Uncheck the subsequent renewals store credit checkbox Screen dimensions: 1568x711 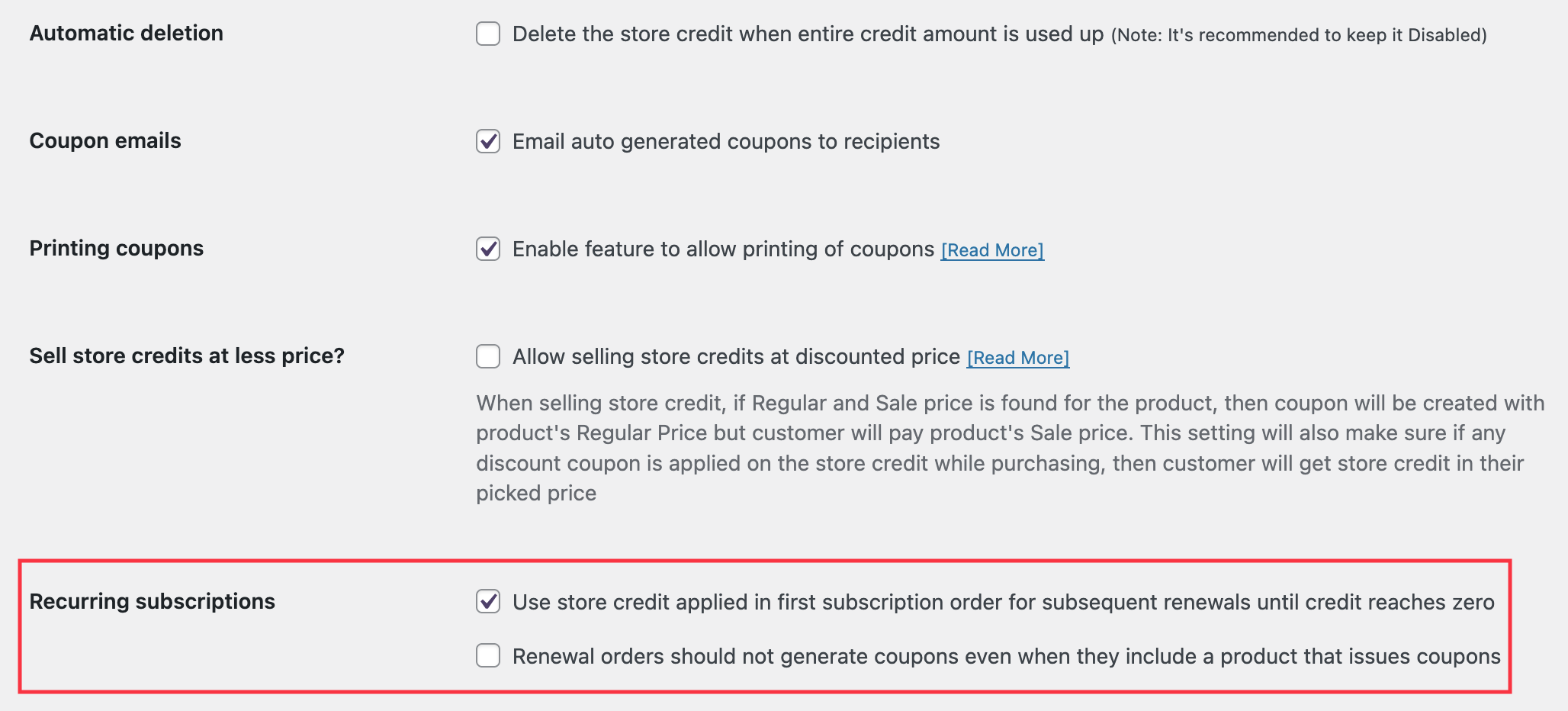point(488,602)
